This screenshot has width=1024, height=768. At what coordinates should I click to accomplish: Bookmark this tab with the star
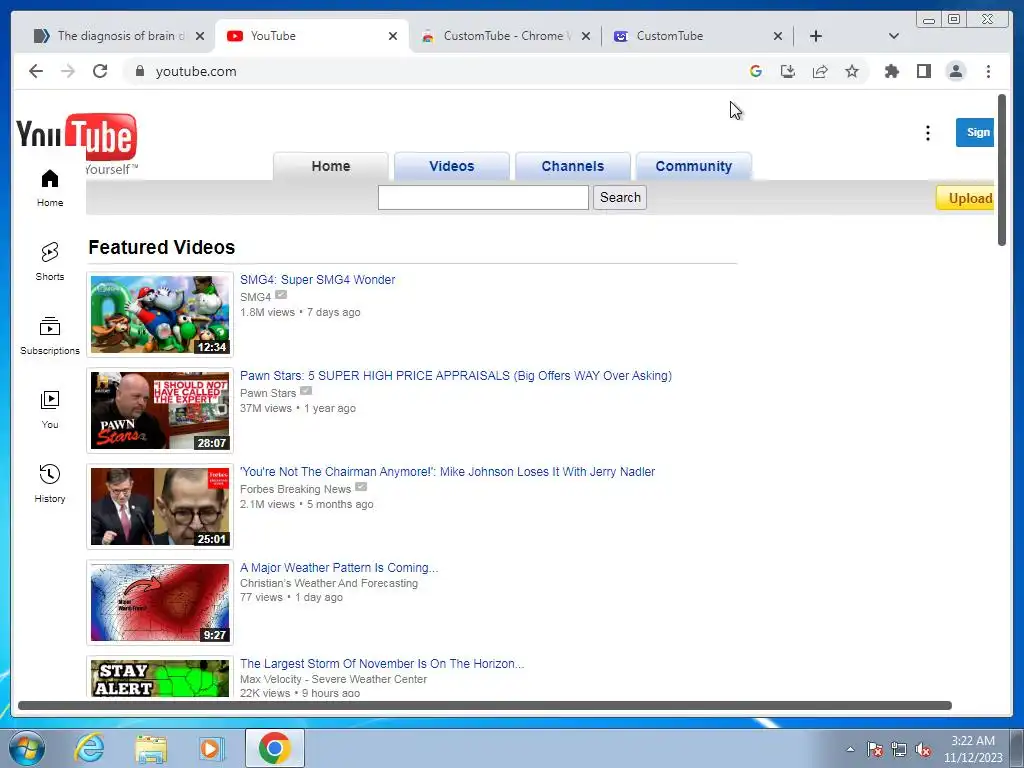click(x=852, y=71)
